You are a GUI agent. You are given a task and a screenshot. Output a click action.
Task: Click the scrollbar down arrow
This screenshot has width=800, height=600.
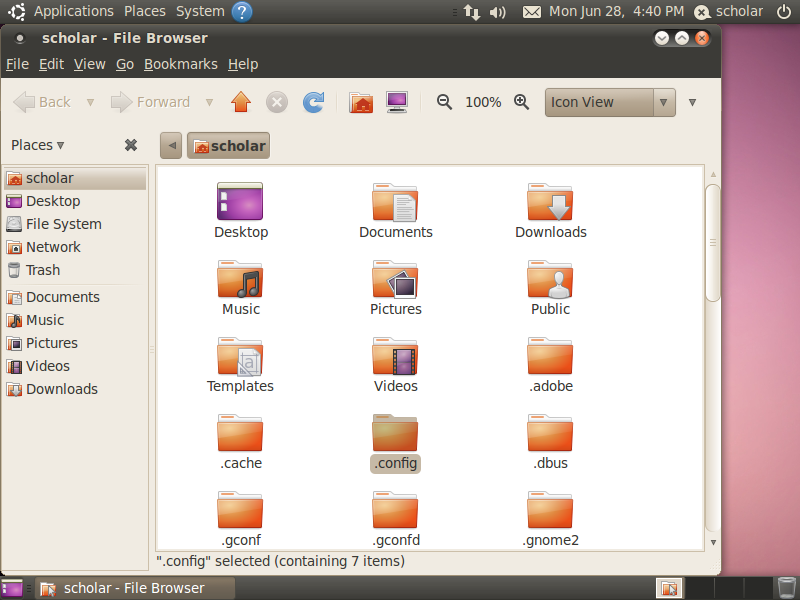click(713, 542)
